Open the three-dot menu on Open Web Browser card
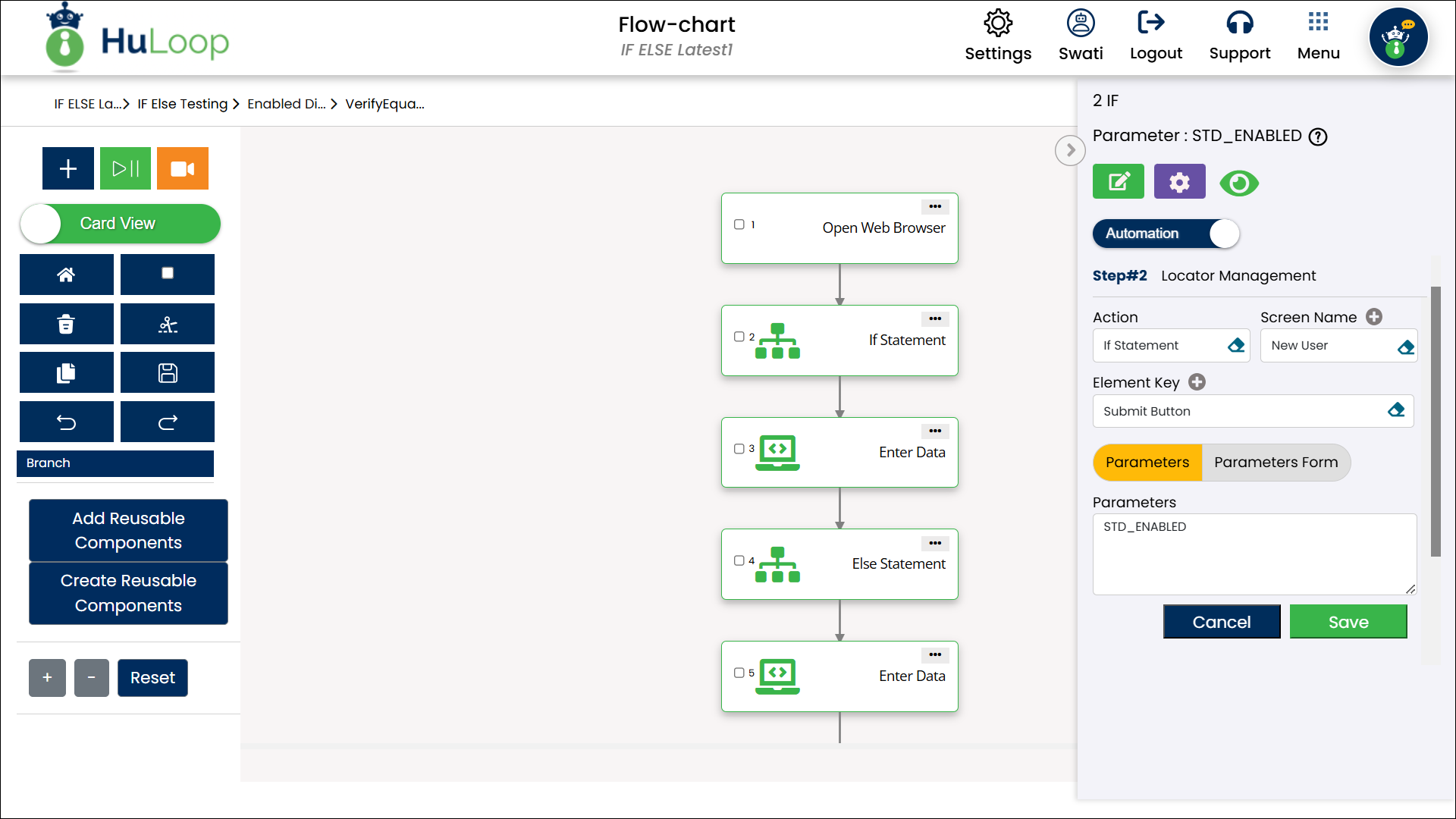This screenshot has height=819, width=1456. (x=935, y=206)
